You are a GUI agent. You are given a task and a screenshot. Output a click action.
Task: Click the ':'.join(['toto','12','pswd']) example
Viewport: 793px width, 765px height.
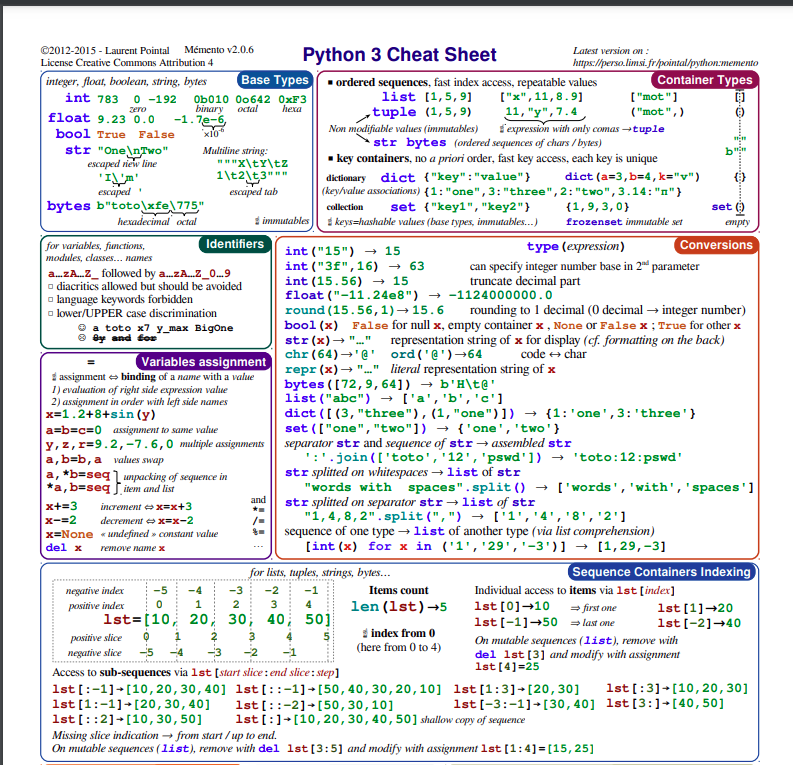point(493,458)
